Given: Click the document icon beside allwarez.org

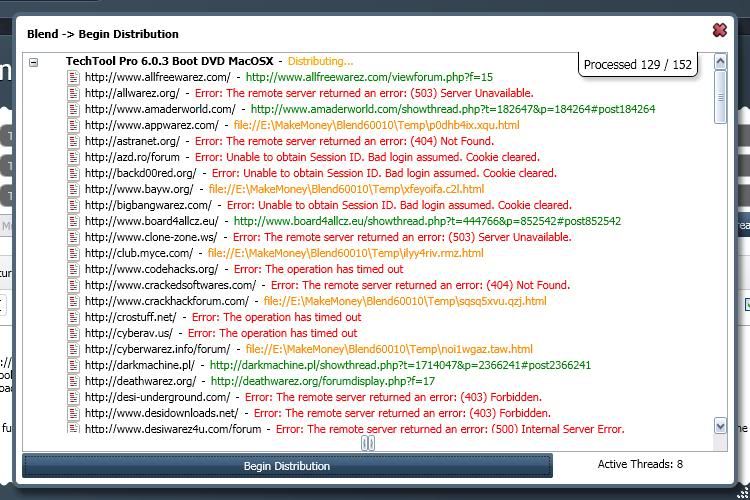Looking at the screenshot, I should click(x=73, y=93).
